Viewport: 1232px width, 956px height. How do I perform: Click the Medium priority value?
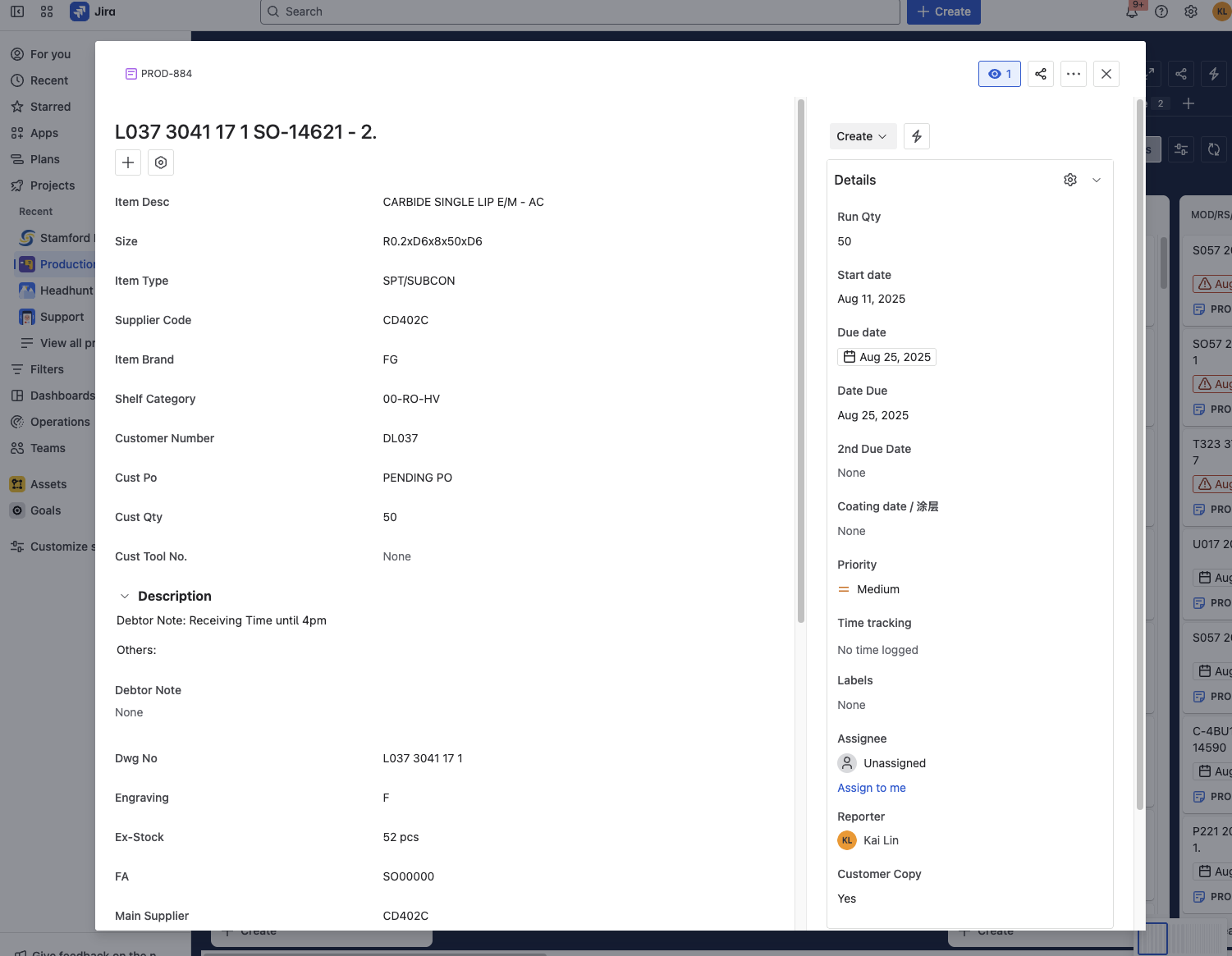pos(877,589)
